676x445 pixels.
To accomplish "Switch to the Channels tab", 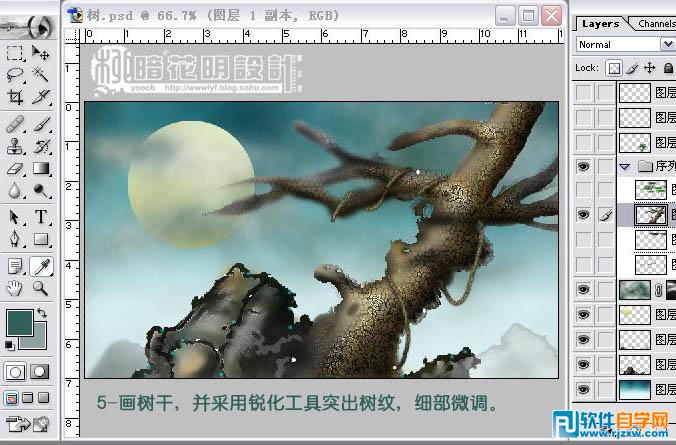I will (657, 24).
